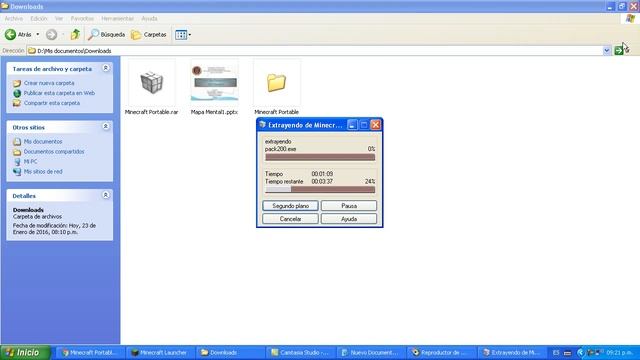
Task: Collapse the Otros sitios panel
Action: [x=106, y=127]
